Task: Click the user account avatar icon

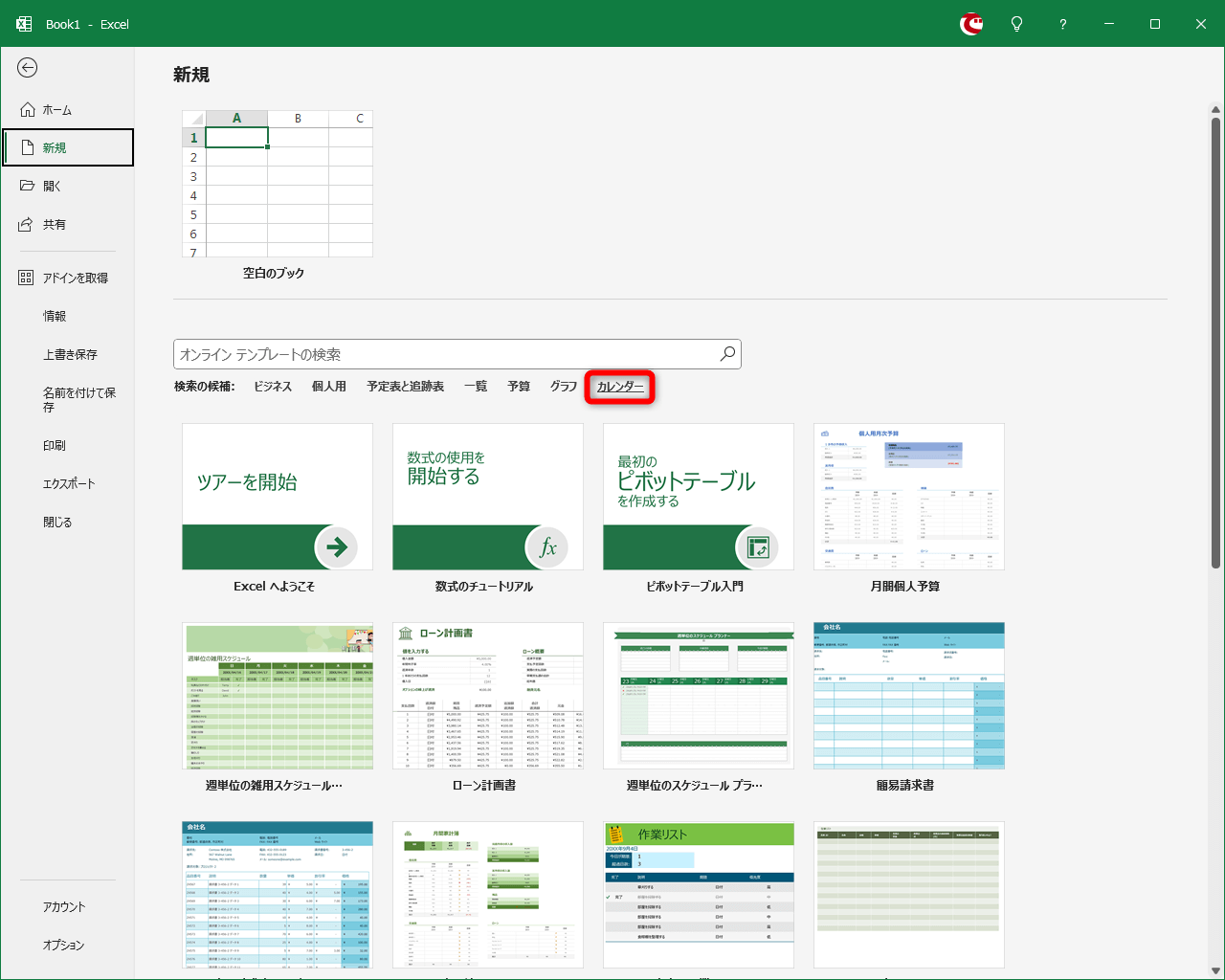Action: (971, 24)
